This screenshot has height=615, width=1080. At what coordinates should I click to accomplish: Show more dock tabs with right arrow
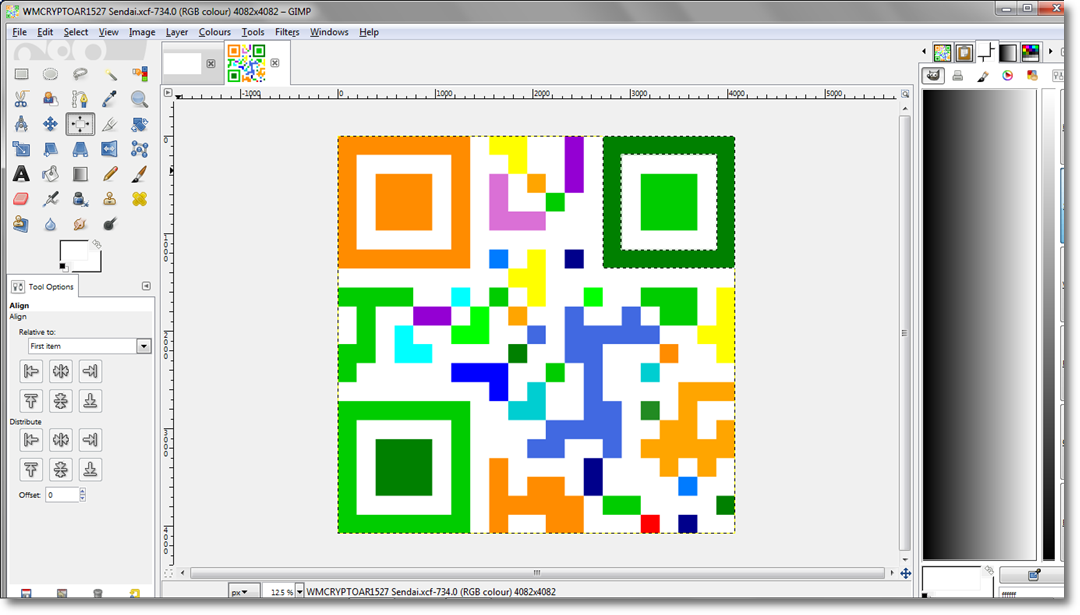[1050, 52]
